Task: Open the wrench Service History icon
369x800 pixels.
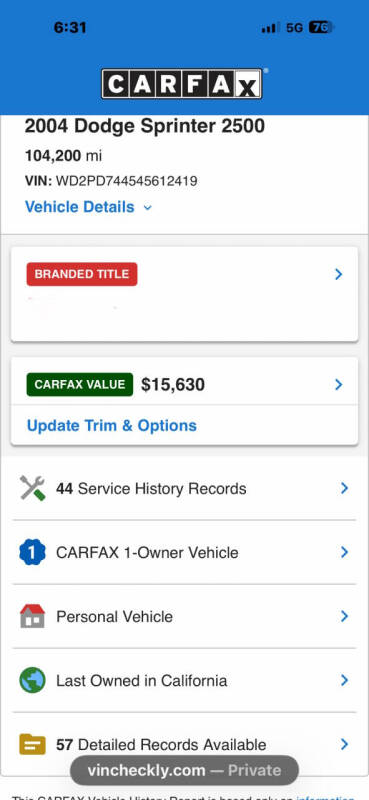Action: 33,488
